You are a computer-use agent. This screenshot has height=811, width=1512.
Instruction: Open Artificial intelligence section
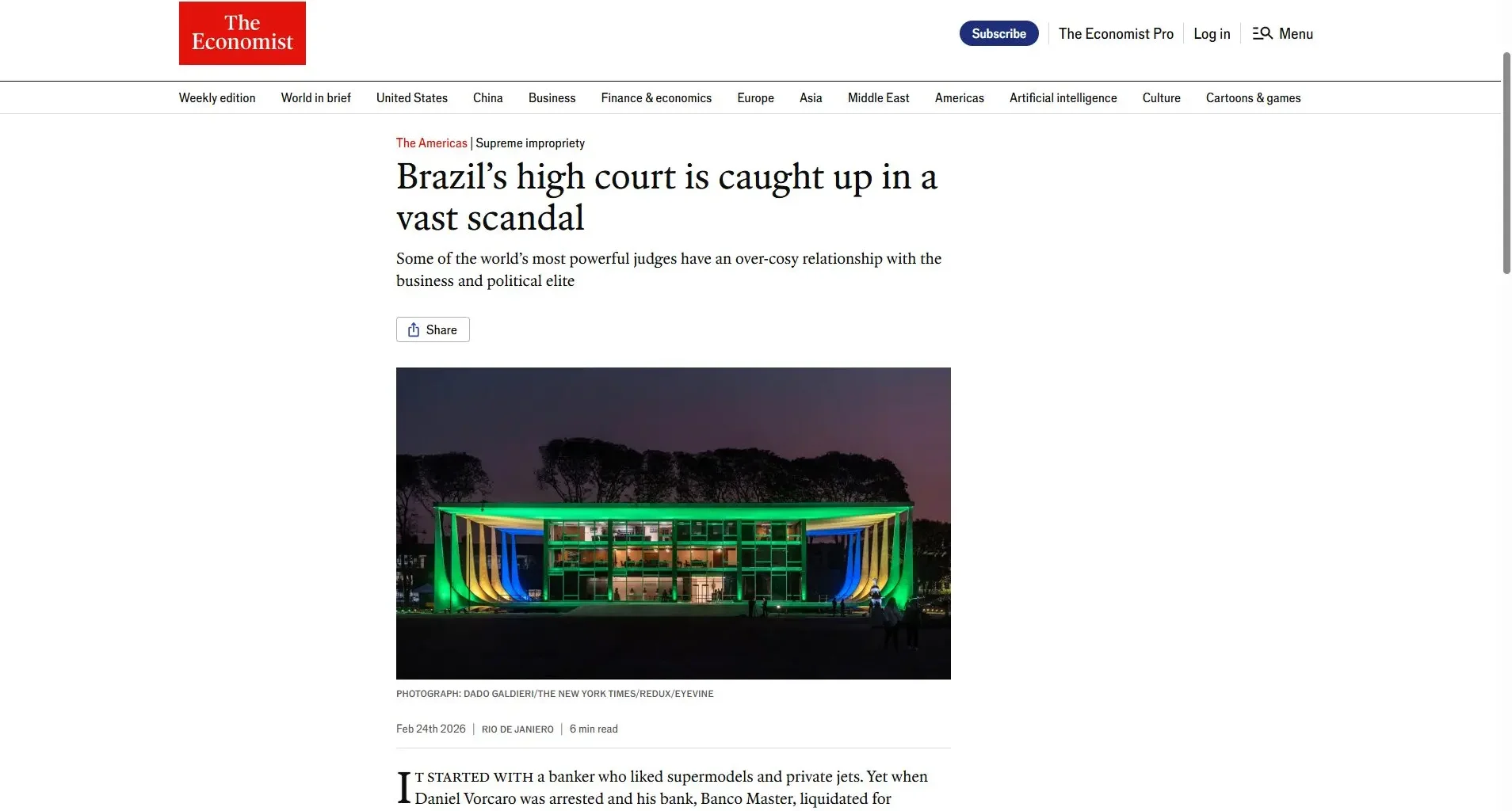1063,97
